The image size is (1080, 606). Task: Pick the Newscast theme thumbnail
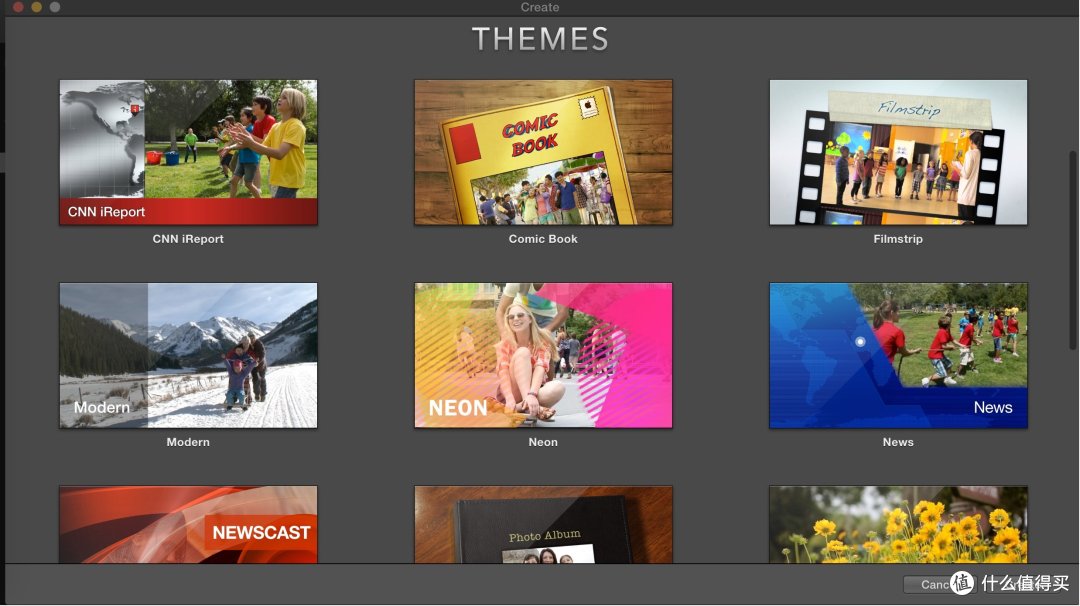[x=188, y=525]
